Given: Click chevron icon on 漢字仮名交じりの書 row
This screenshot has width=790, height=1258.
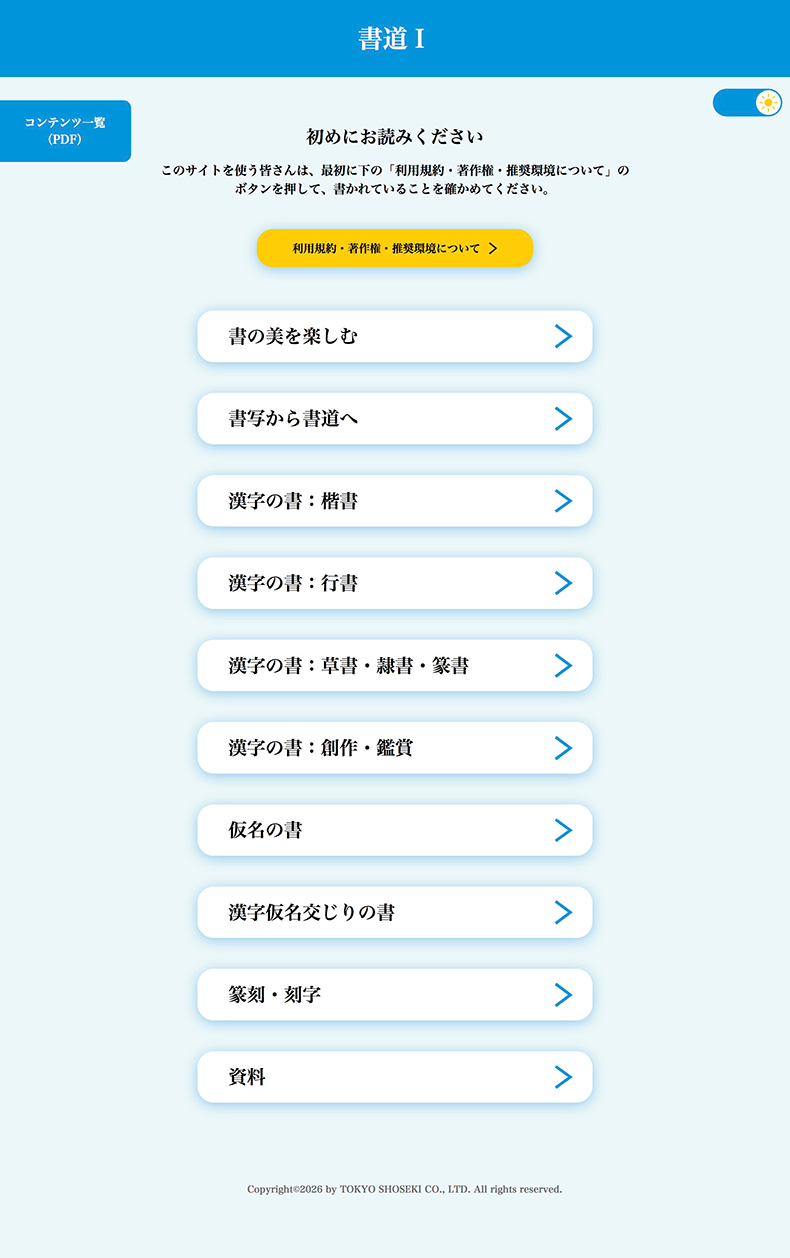Looking at the screenshot, I should click(563, 912).
